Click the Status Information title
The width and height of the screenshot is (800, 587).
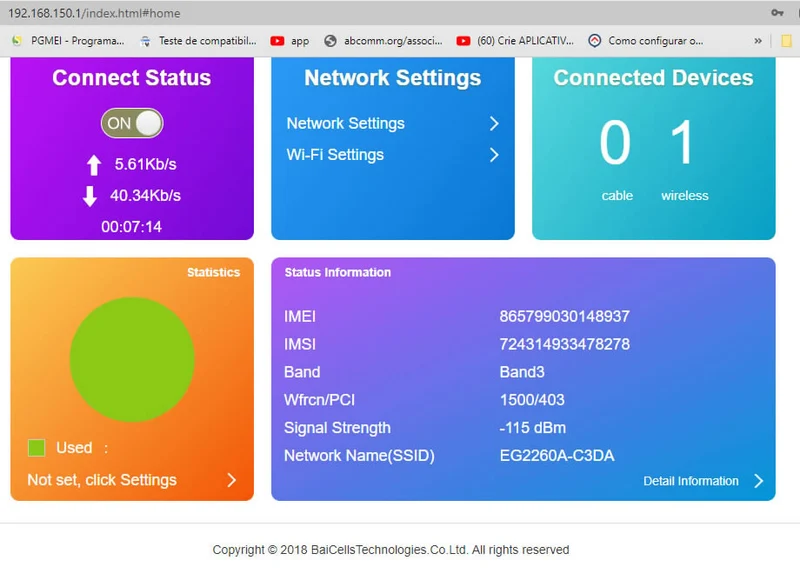tap(338, 272)
